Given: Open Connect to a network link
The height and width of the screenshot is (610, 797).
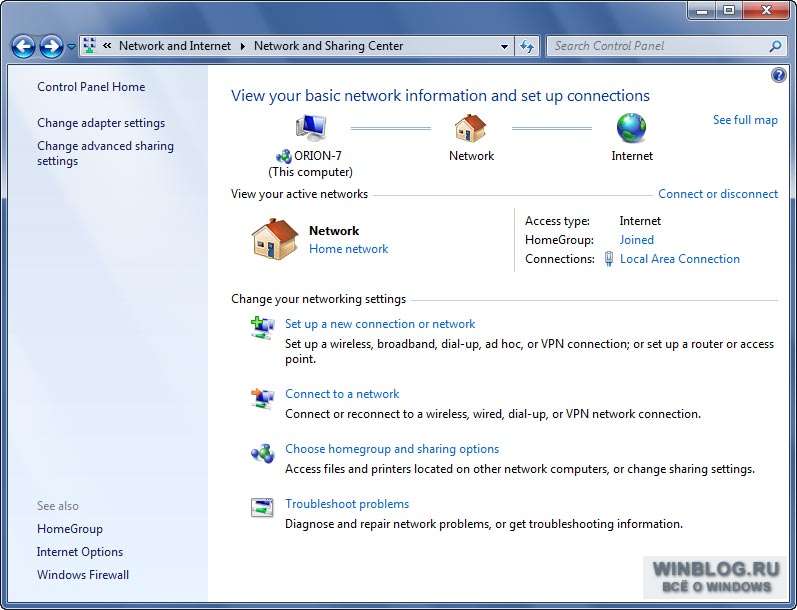Looking at the screenshot, I should [x=342, y=394].
